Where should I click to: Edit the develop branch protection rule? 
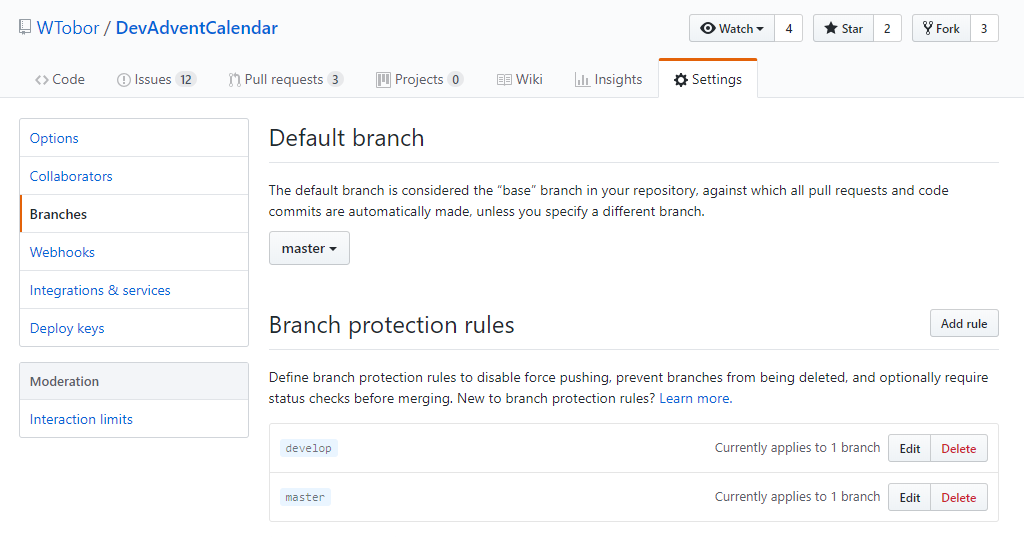[909, 448]
